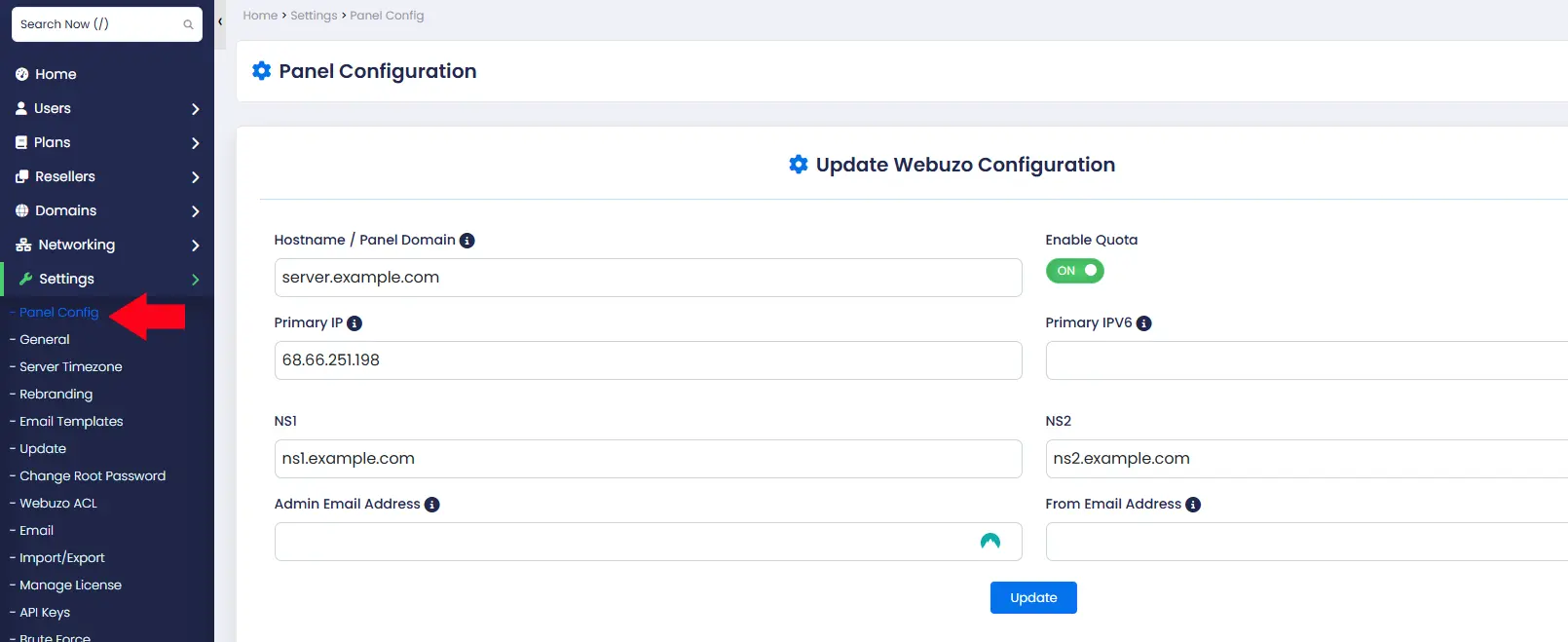Click the NS2 field
Screen dimensions: 1568x642
1307,459
